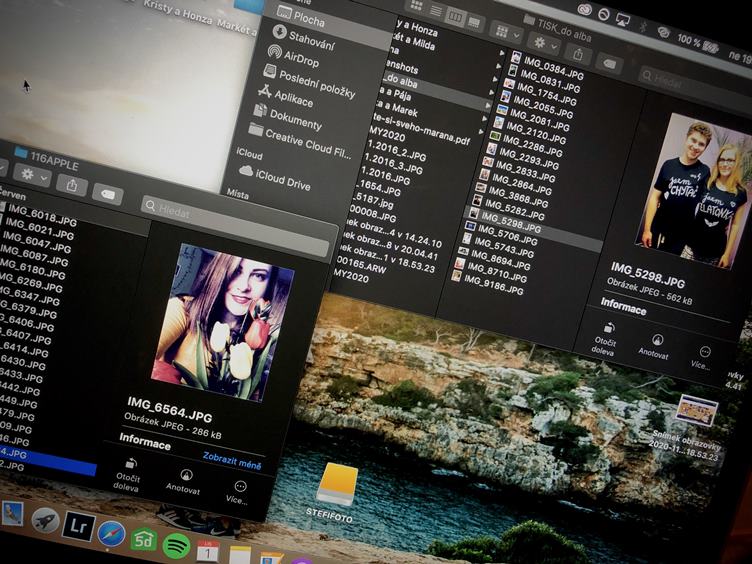Select IMG_6347.JPG in 116APPLE list

point(32,294)
